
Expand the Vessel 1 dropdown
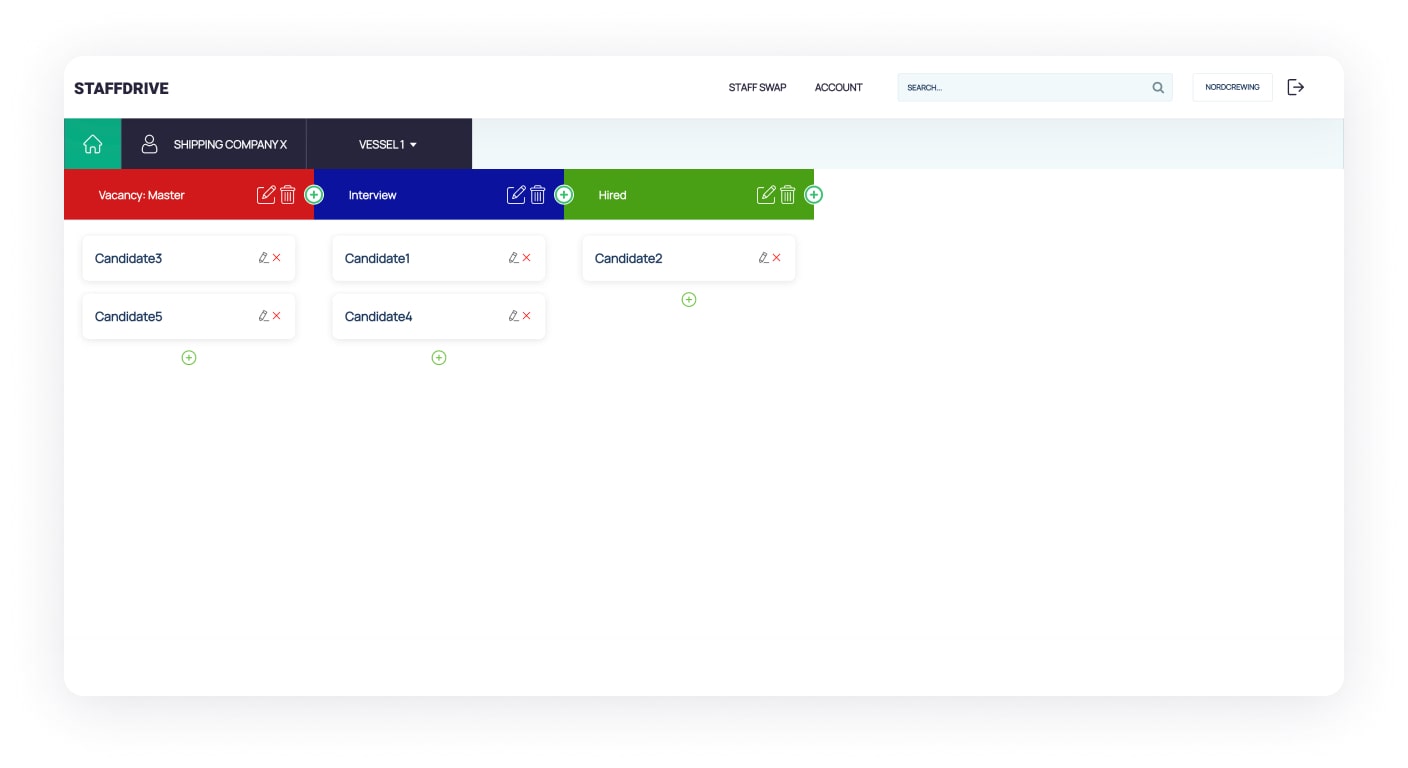point(388,144)
